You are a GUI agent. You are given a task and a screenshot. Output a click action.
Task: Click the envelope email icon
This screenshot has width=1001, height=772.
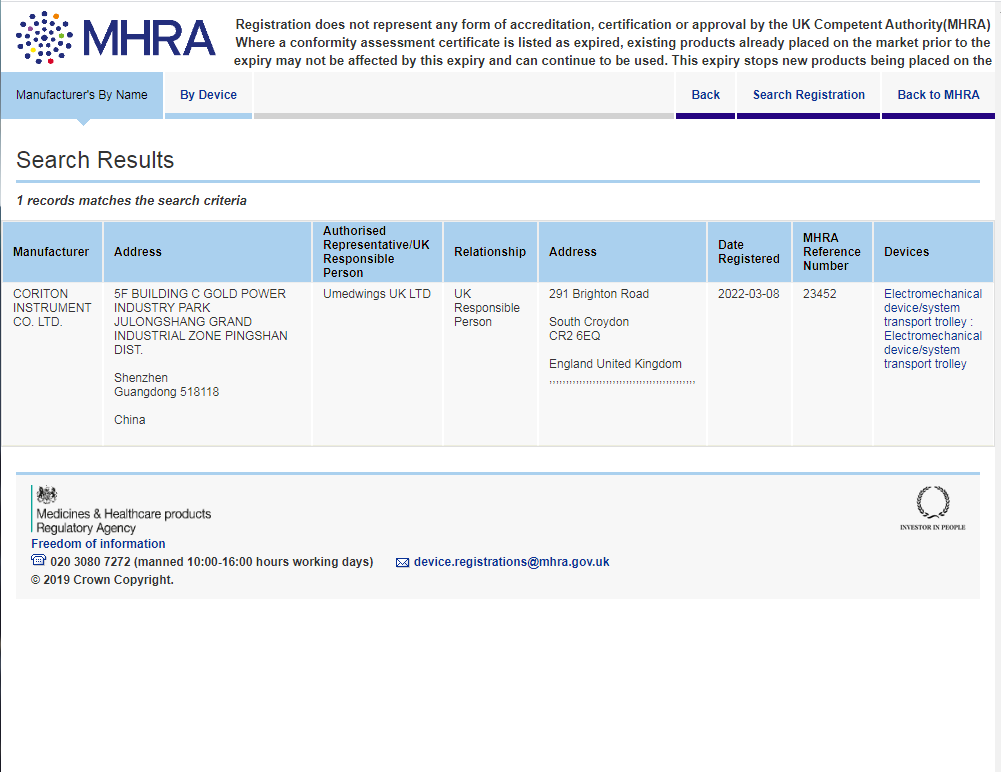[402, 563]
